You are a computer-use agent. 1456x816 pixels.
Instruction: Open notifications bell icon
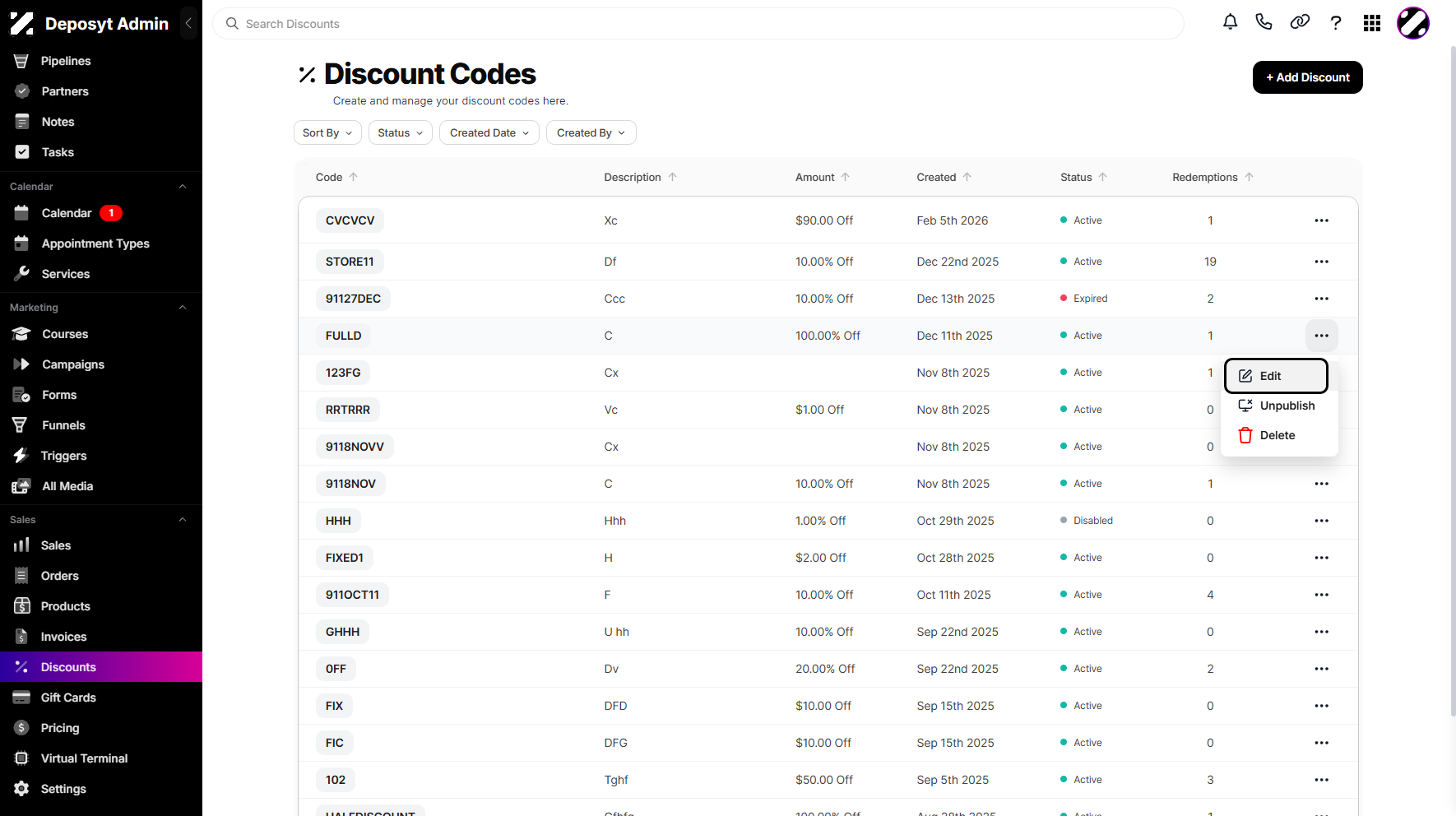click(x=1230, y=23)
